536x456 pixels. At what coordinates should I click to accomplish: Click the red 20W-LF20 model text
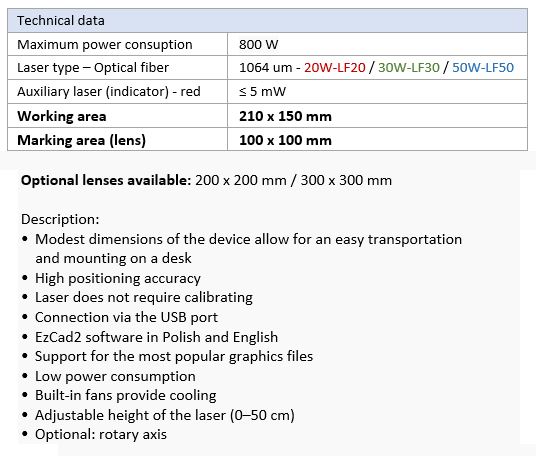335,68
